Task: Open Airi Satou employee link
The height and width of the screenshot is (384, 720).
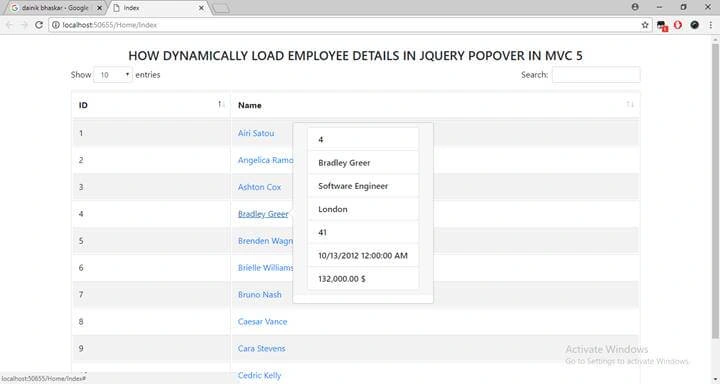Action: coord(256,133)
